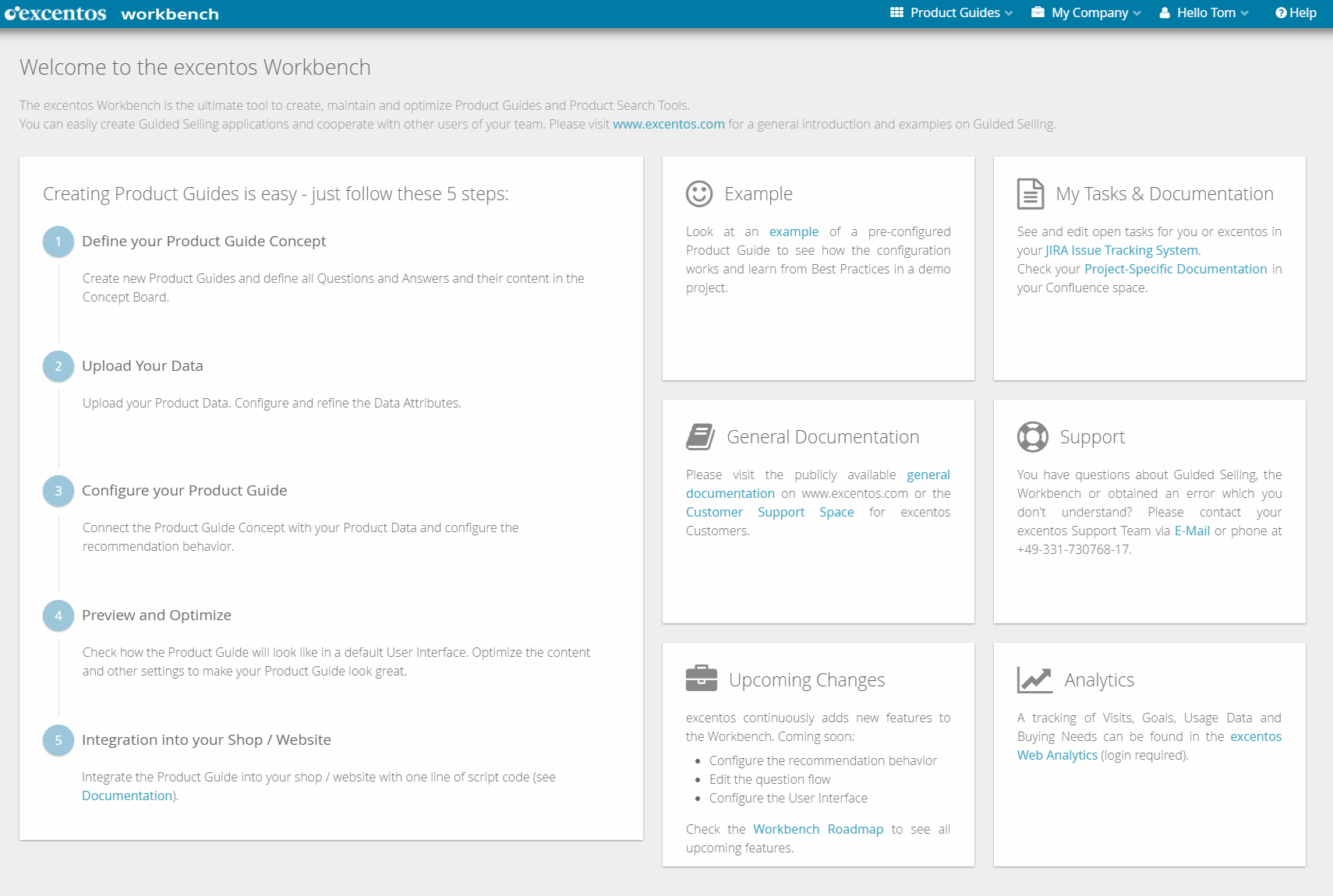The height and width of the screenshot is (896, 1333).
Task: Click the user profile icon beside Hello Tom
Action: coord(1165,12)
